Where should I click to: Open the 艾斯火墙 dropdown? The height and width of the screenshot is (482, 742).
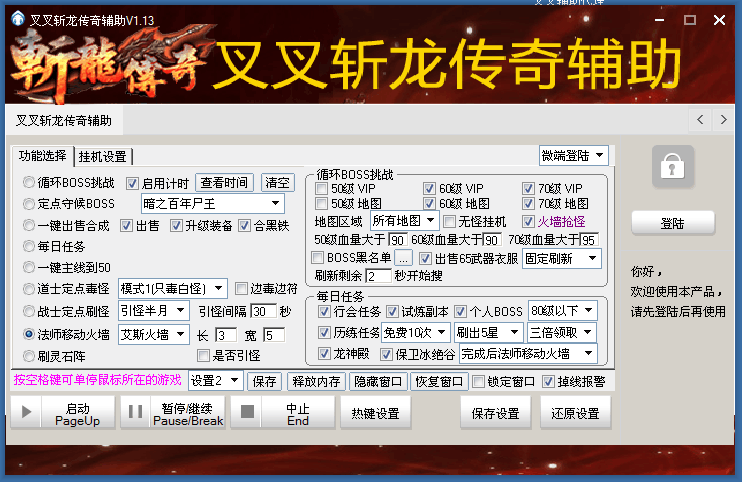154,334
